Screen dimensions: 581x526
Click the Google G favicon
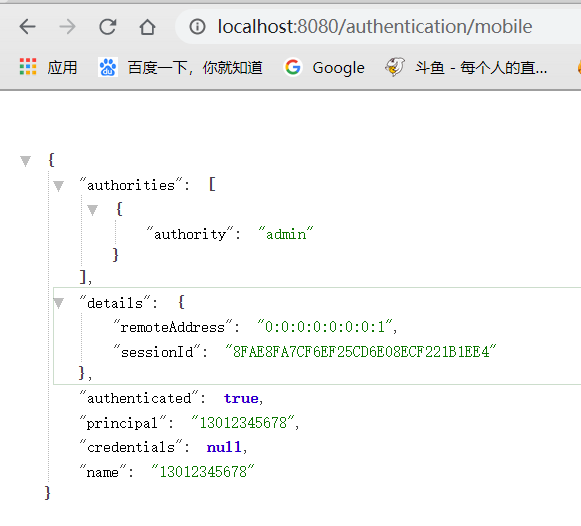(x=293, y=67)
